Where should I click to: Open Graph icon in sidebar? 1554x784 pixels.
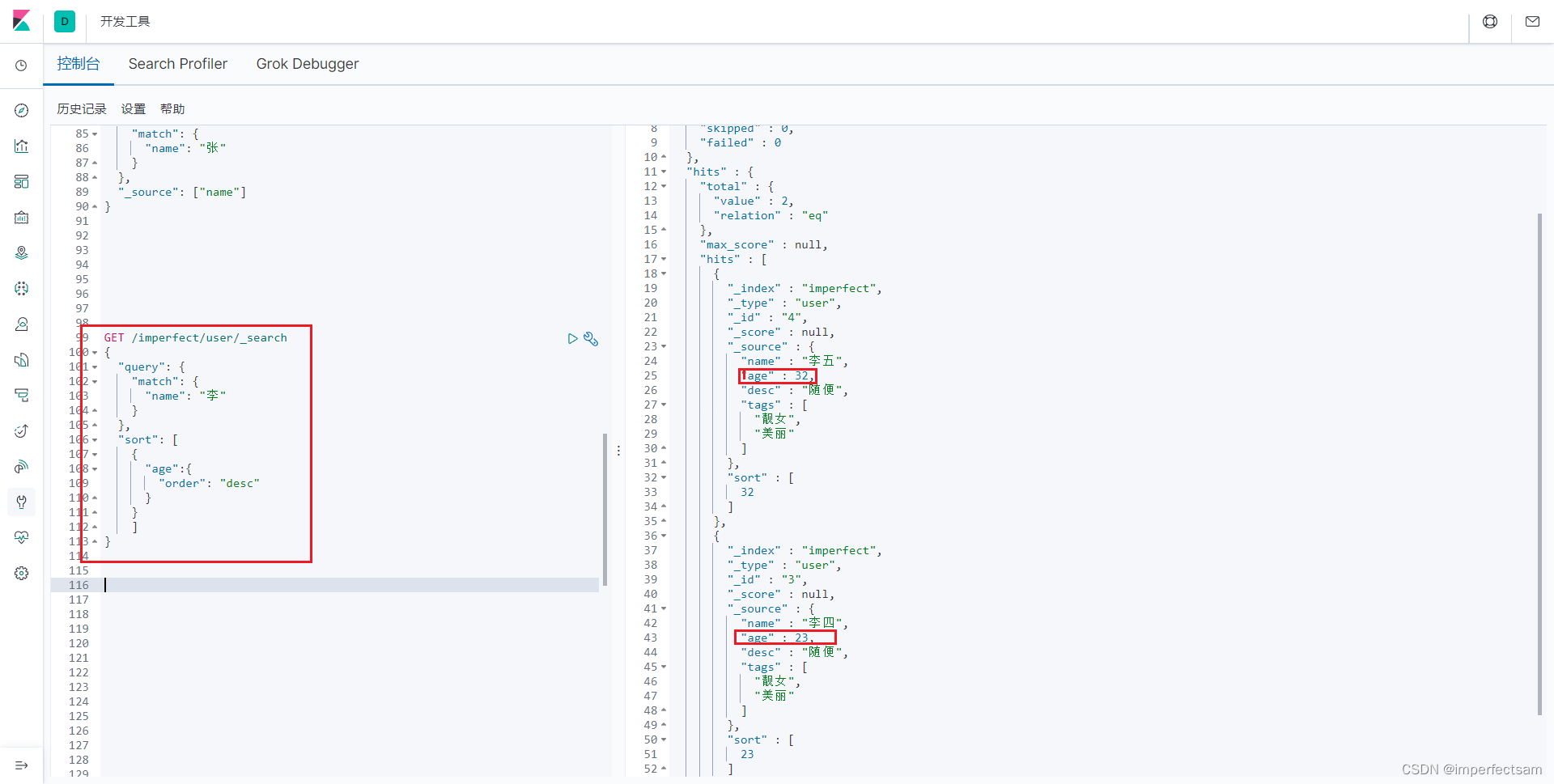click(x=22, y=324)
